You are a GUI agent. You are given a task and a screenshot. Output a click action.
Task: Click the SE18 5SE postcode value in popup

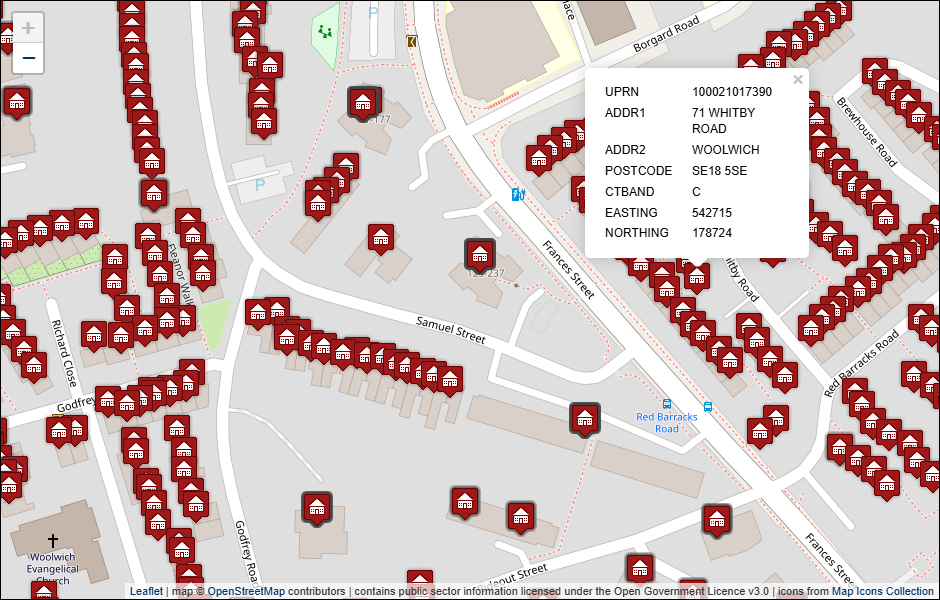point(719,171)
